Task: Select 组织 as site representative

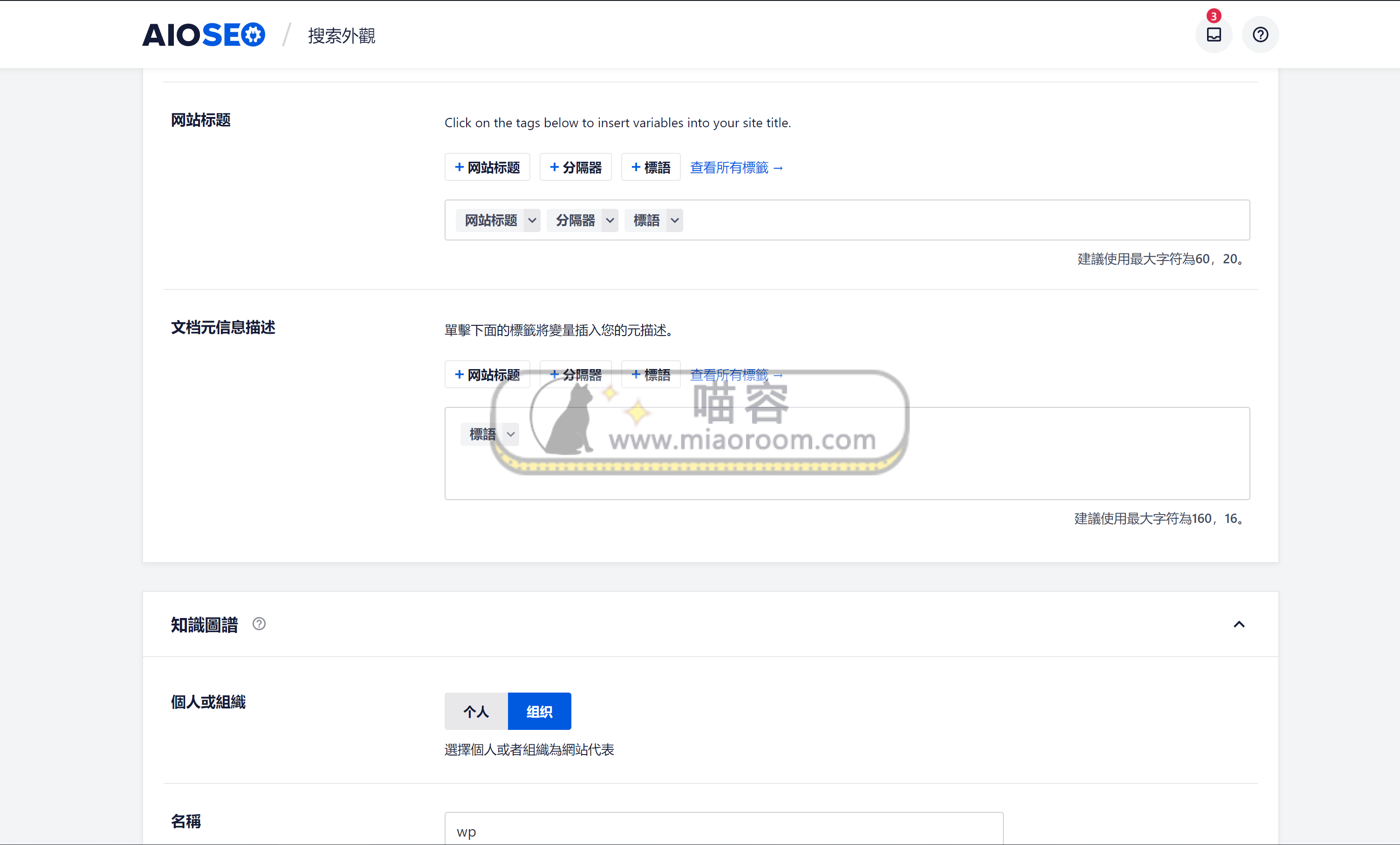Action: [539, 711]
